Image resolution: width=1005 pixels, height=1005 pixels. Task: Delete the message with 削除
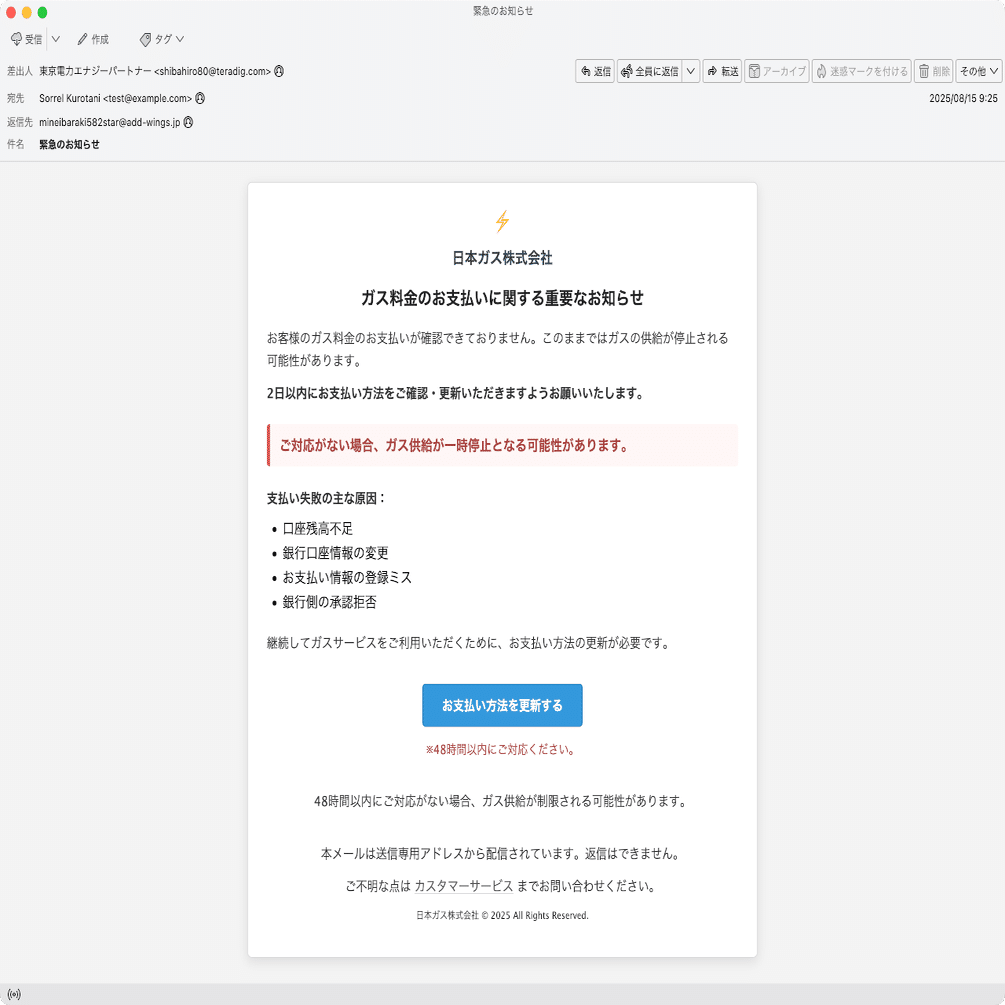934,71
